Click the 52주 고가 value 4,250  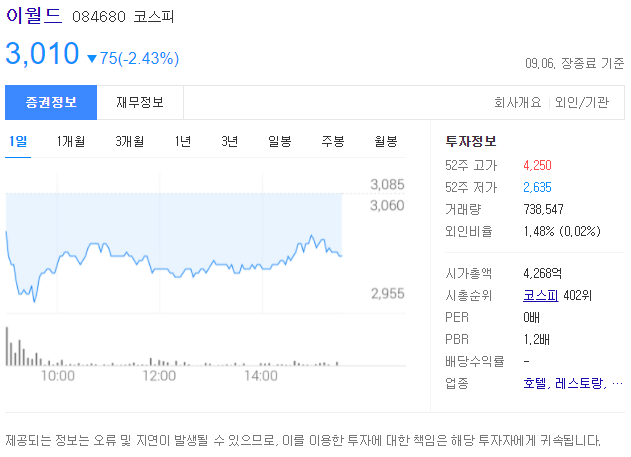click(x=537, y=165)
